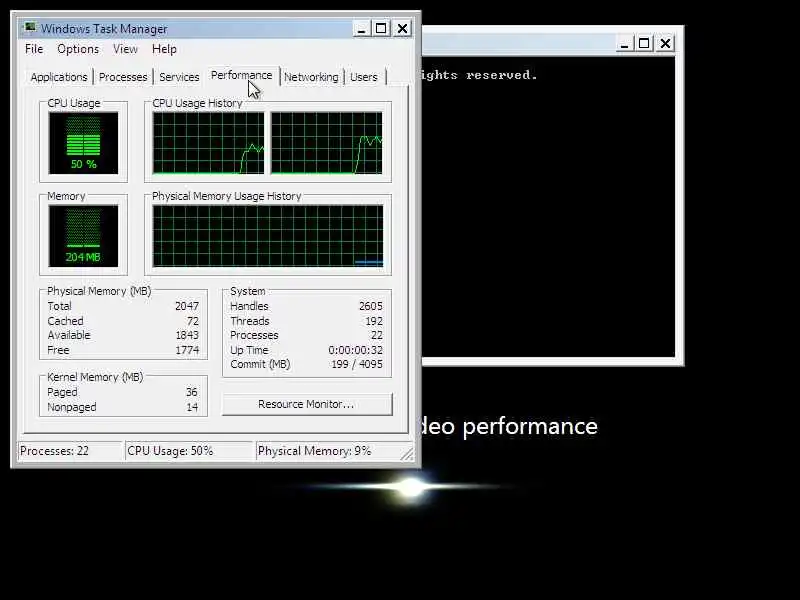Click the first CPU Usage History graph
The height and width of the screenshot is (600, 800).
pyautogui.click(x=209, y=143)
